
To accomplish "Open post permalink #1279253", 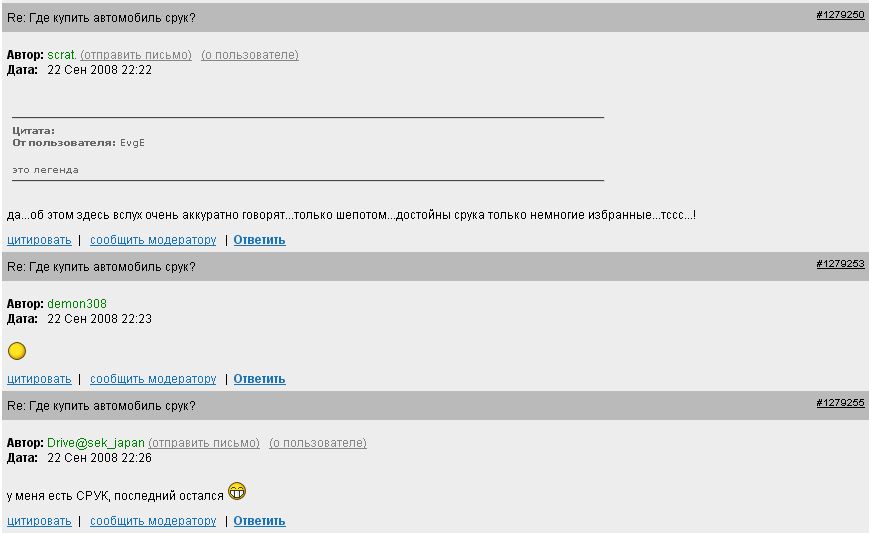I will tap(840, 264).
